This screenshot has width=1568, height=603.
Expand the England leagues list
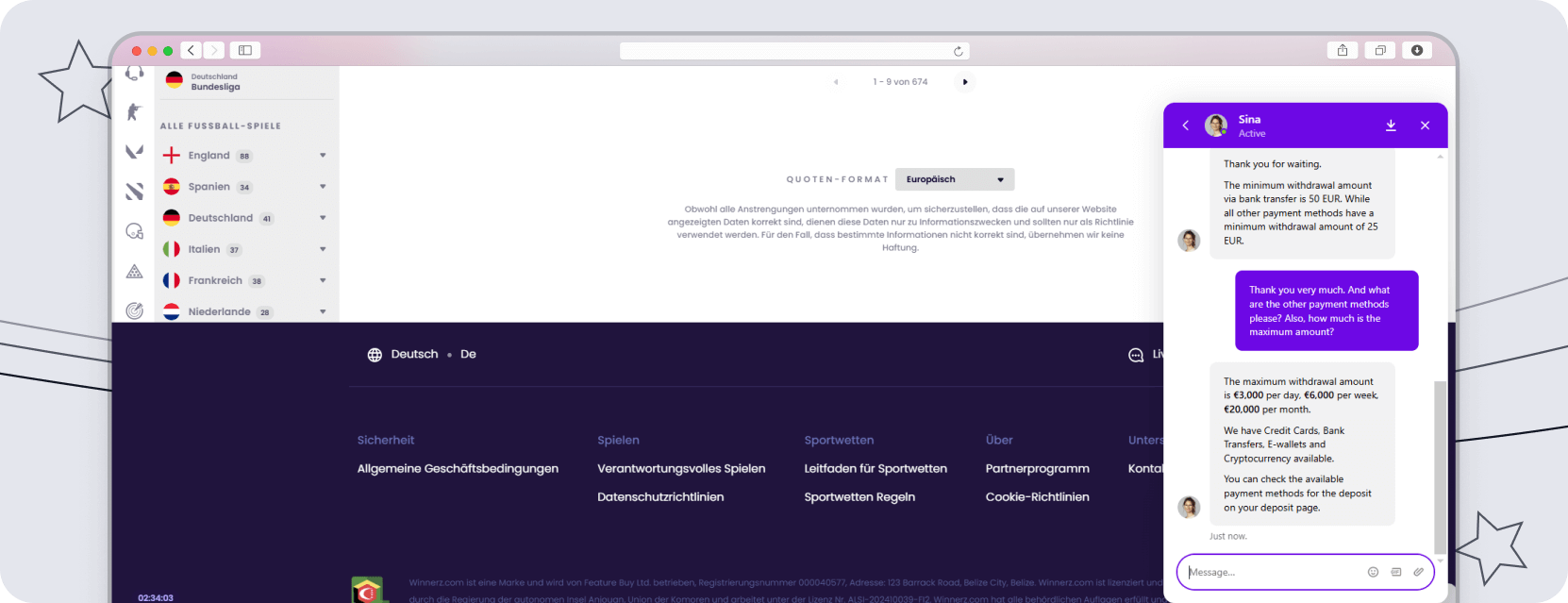[323, 156]
